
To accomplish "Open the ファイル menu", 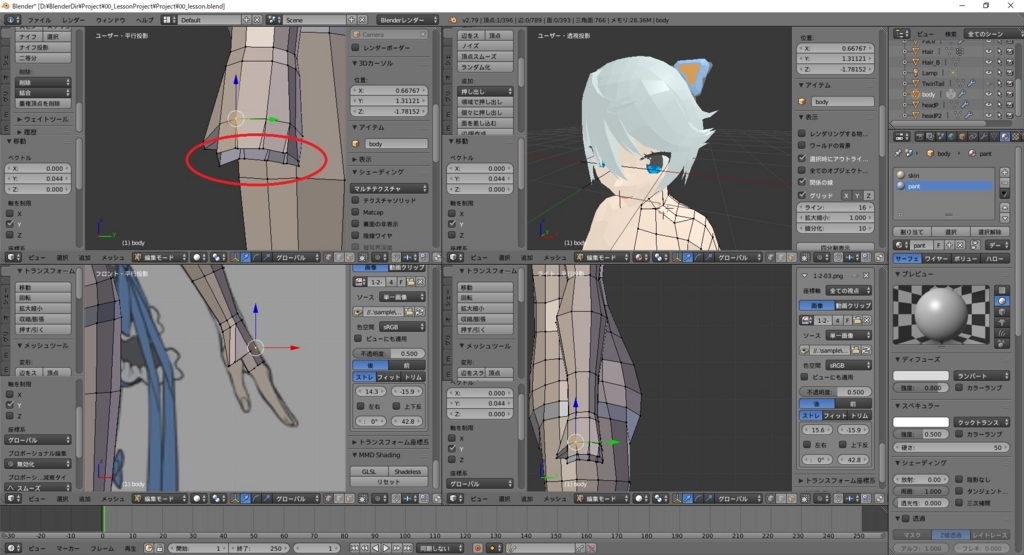I will tap(39, 20).
